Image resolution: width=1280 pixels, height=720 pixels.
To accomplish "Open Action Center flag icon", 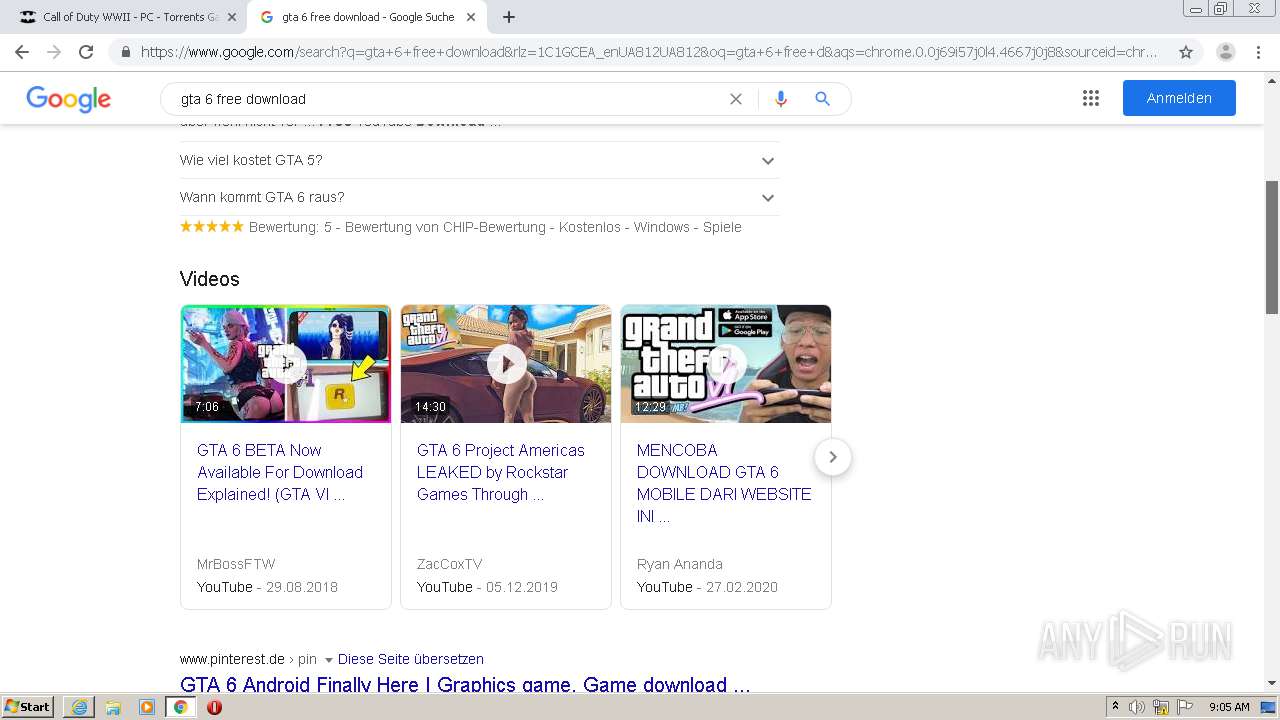I will (1184, 707).
